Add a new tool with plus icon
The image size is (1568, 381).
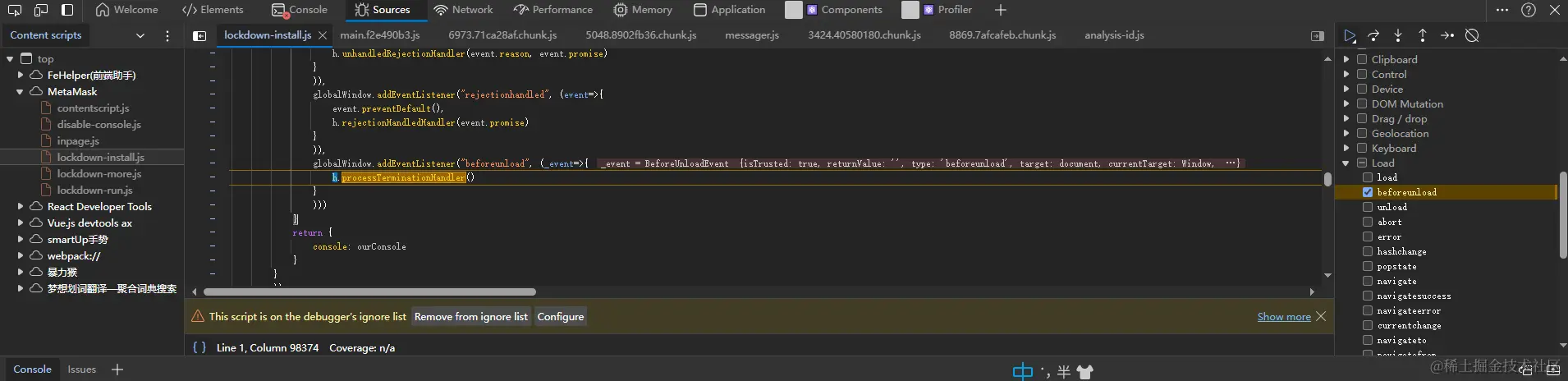click(x=1000, y=10)
